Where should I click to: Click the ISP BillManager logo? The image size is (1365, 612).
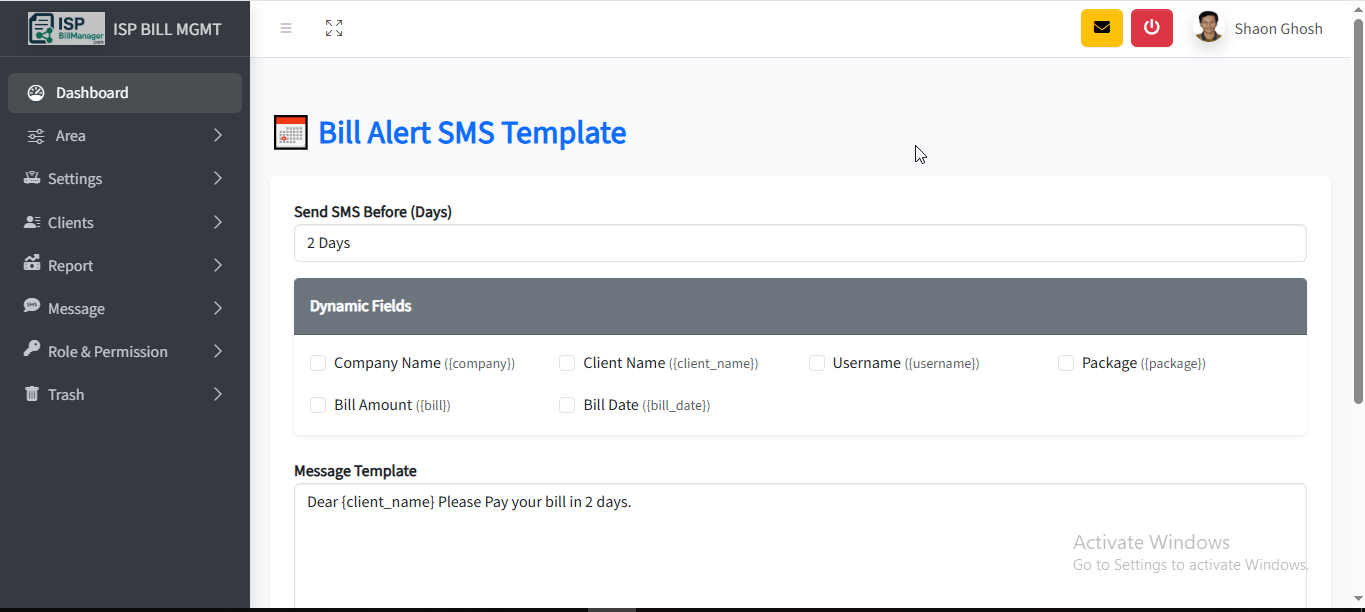click(x=66, y=29)
